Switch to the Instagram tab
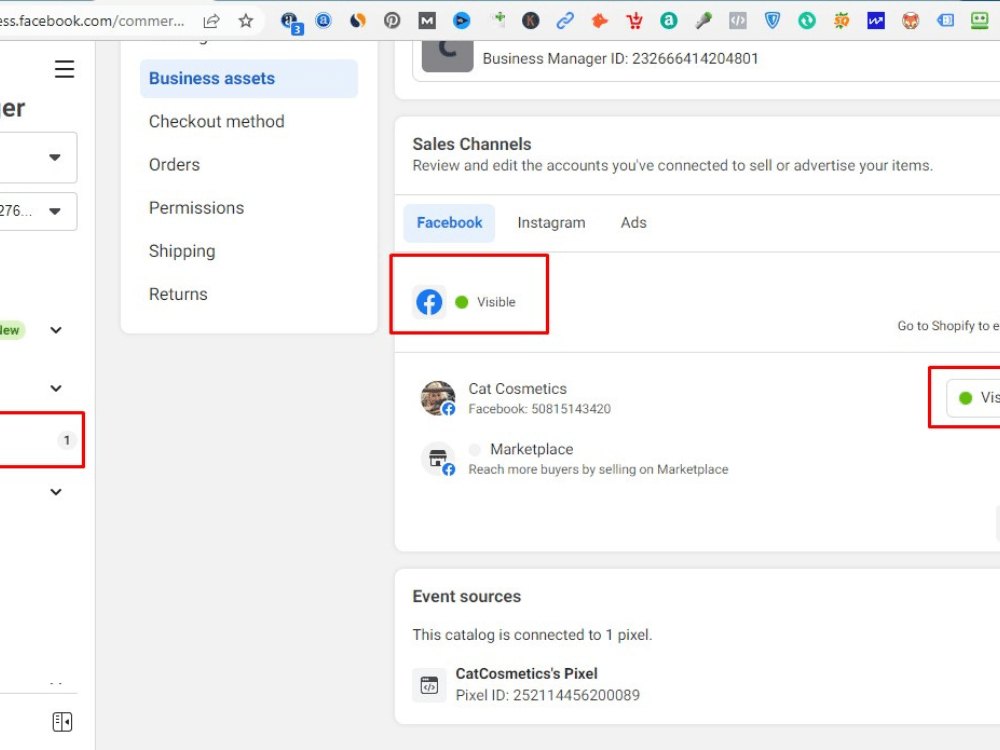 [551, 223]
